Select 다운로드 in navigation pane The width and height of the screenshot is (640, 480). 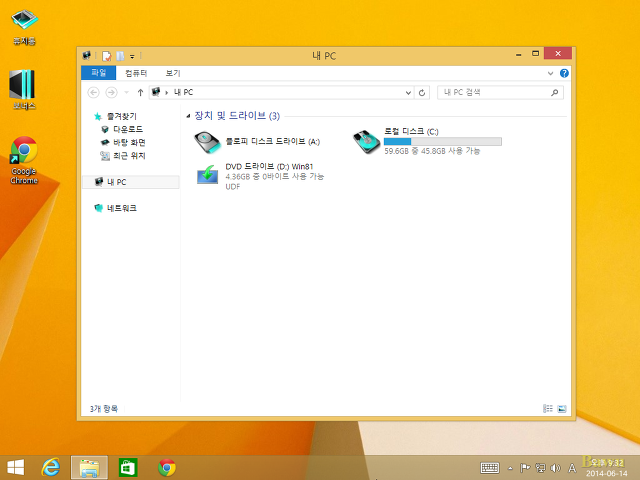[x=128, y=129]
